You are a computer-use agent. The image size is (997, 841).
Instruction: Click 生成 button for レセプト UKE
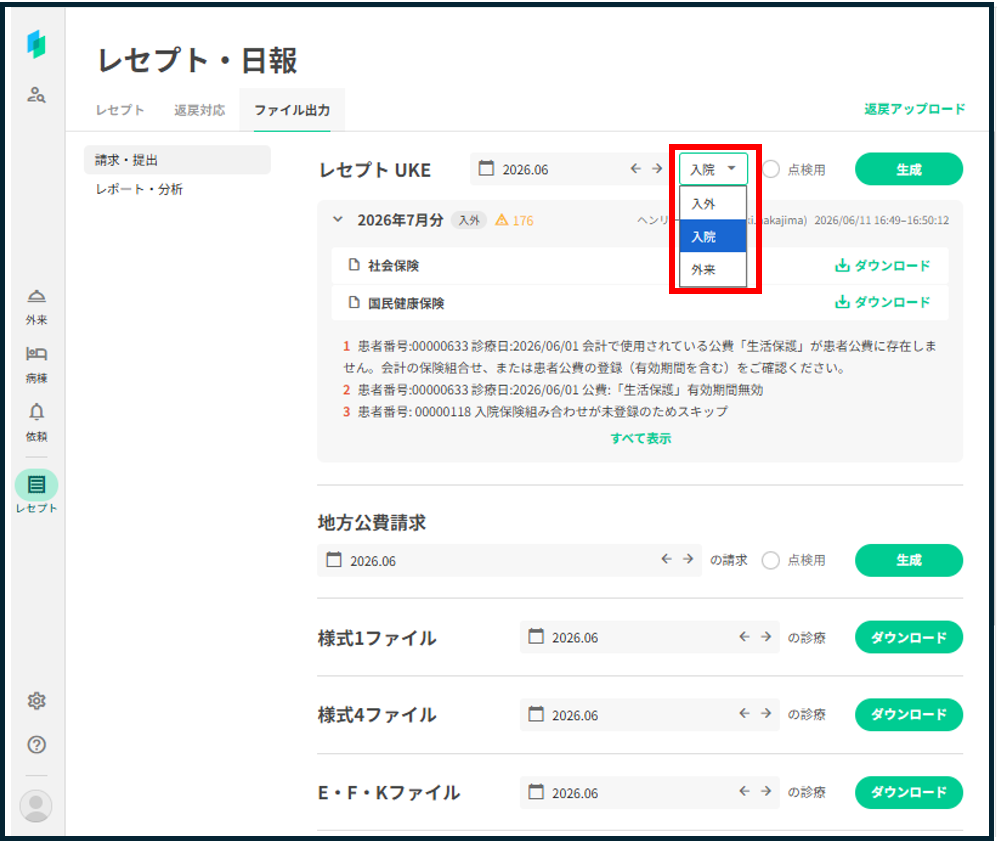(x=909, y=169)
